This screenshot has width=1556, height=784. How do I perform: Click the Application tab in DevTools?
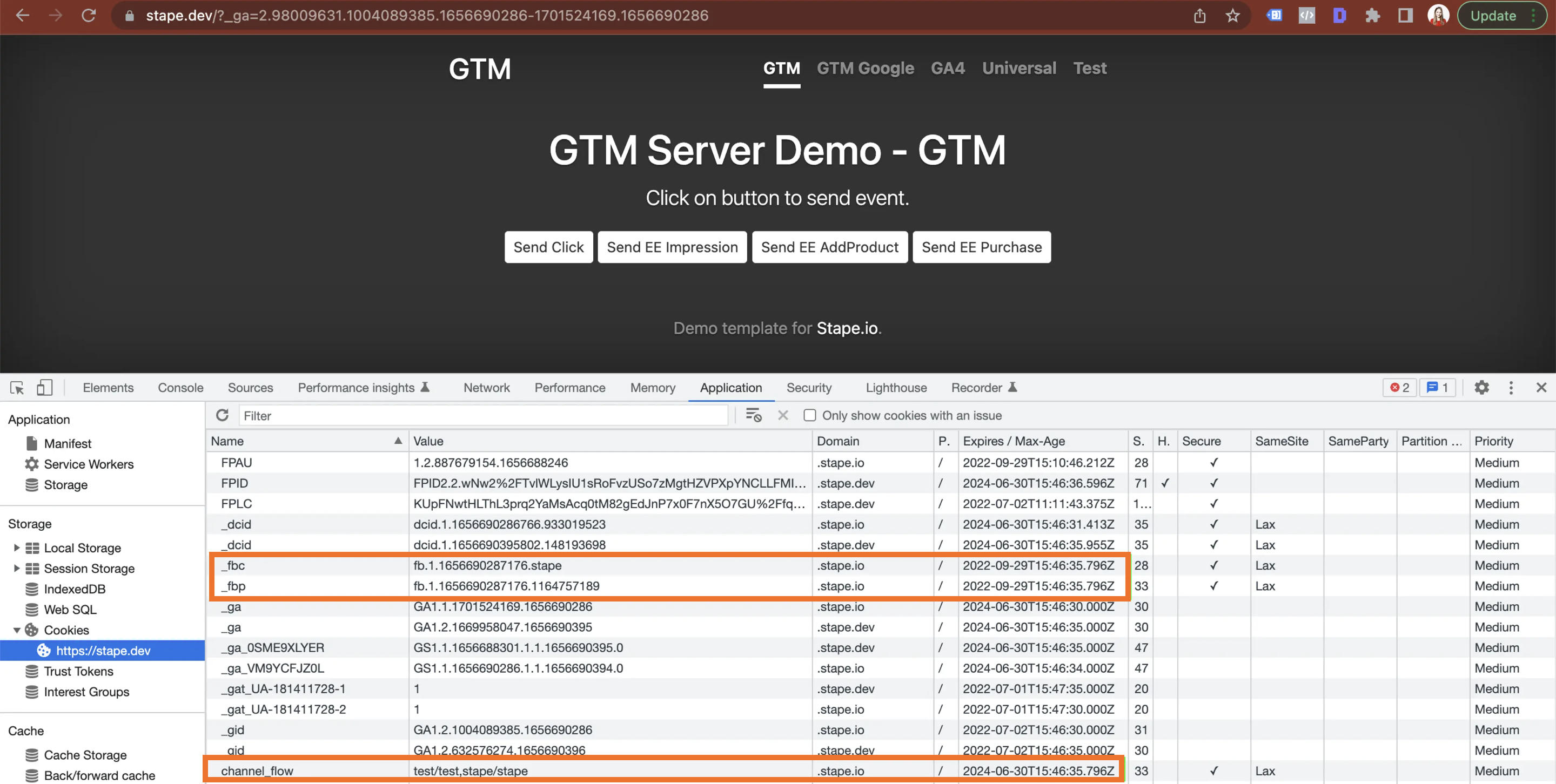click(730, 387)
